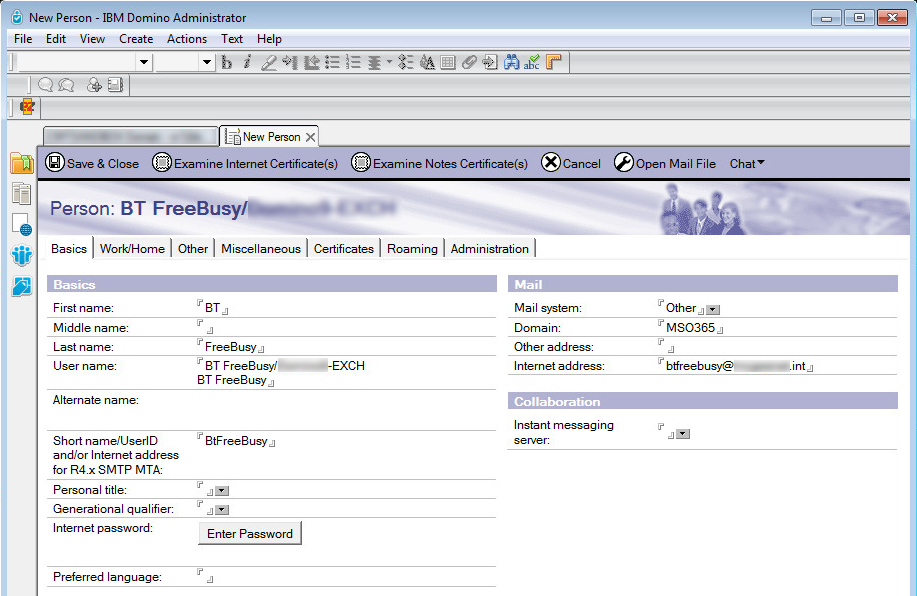Toggle bold formatting in the toolbar

pyautogui.click(x=227, y=62)
